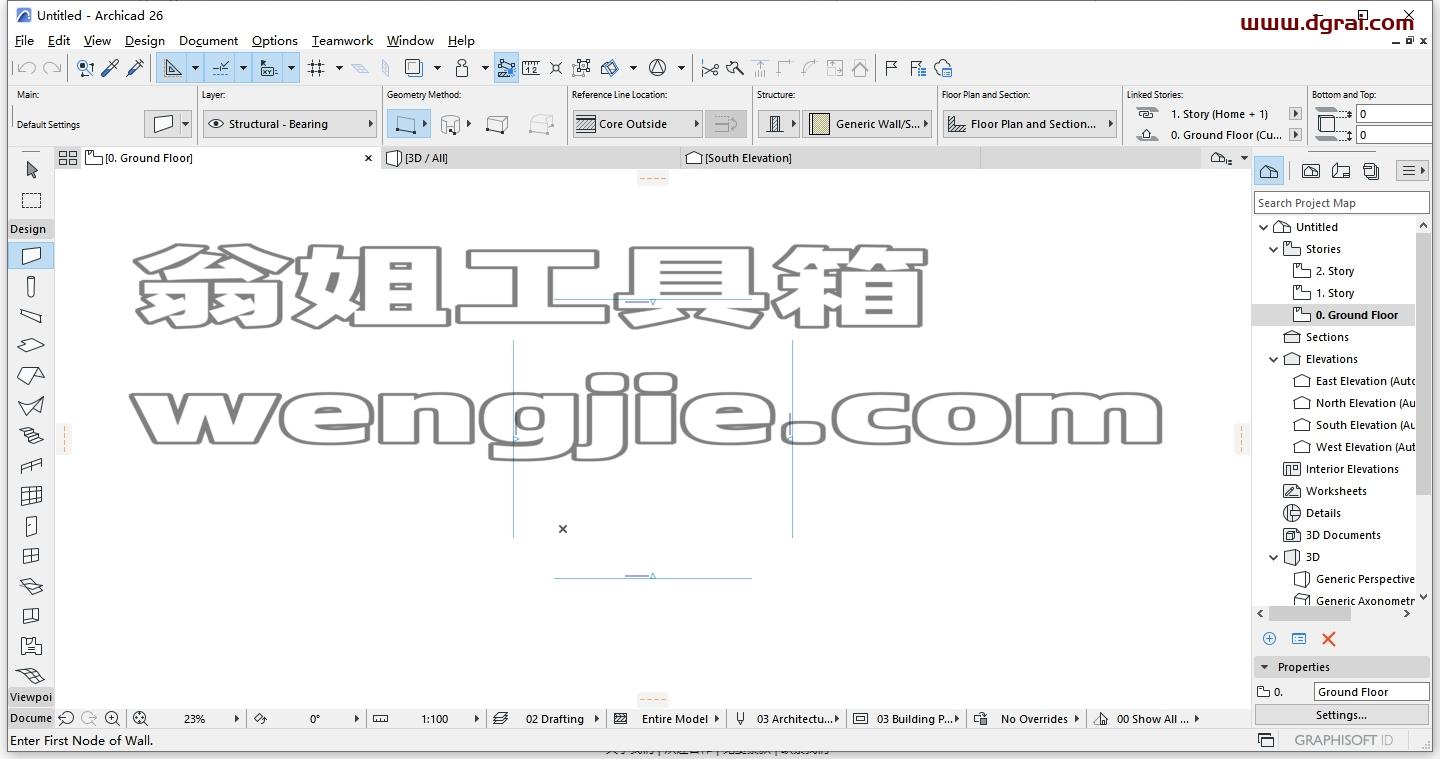Open the Document menu

208,41
